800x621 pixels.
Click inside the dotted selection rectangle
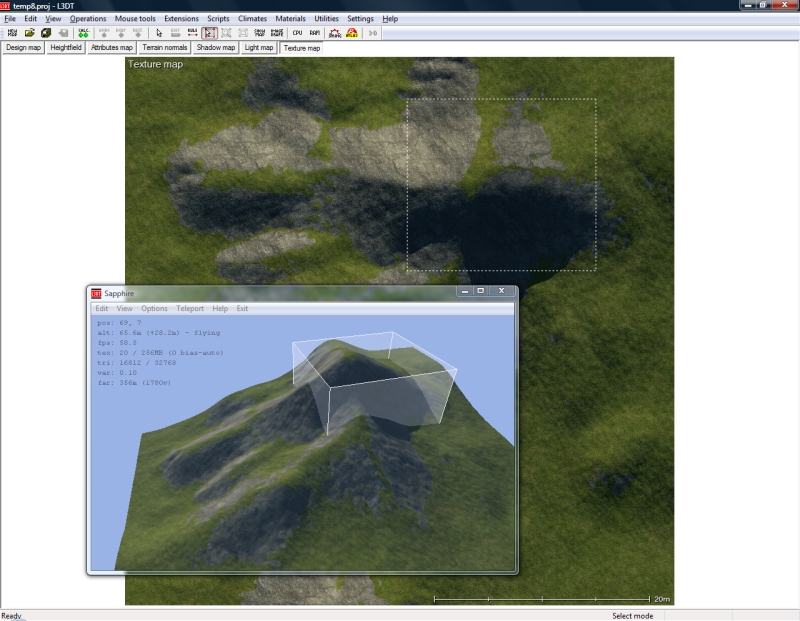coord(500,185)
